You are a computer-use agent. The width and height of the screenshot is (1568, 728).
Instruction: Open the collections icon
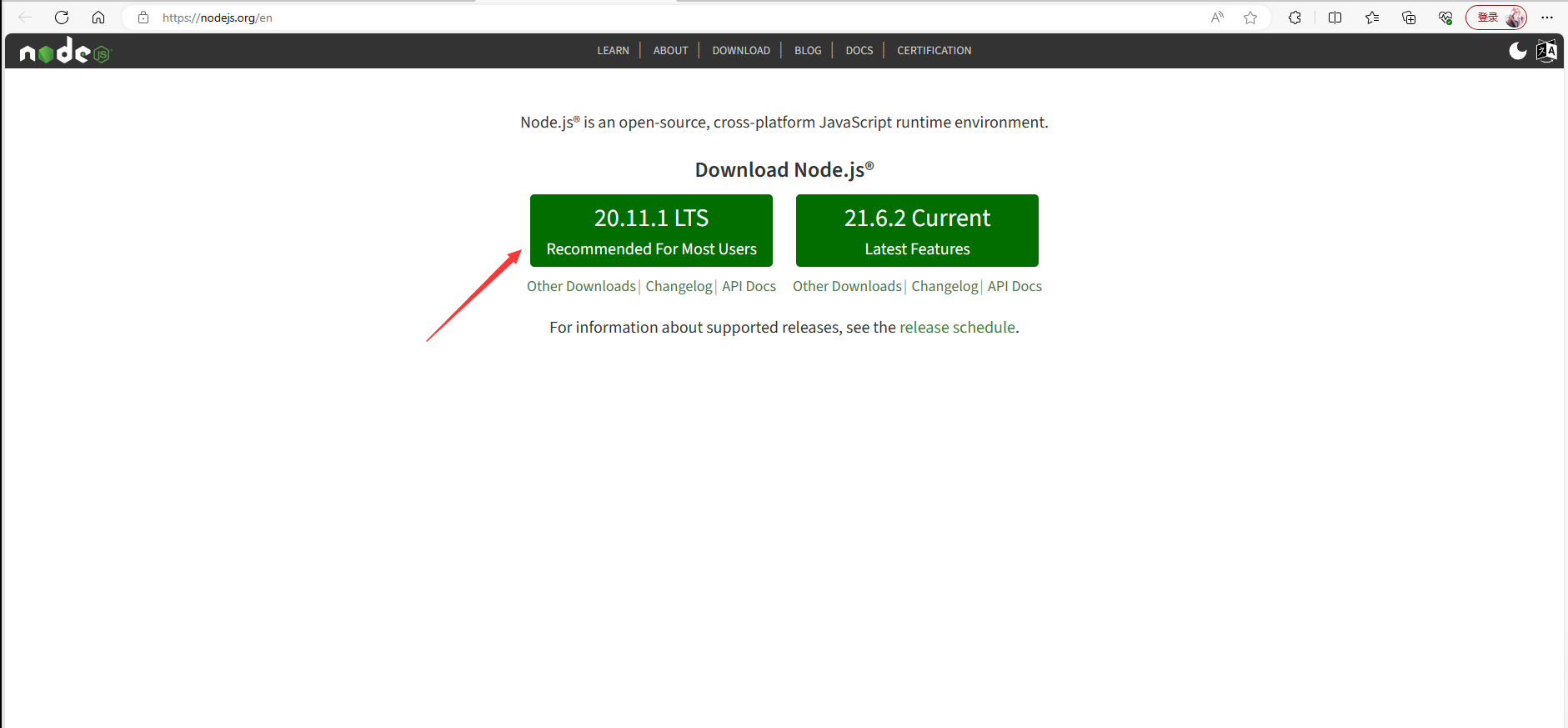(1409, 18)
